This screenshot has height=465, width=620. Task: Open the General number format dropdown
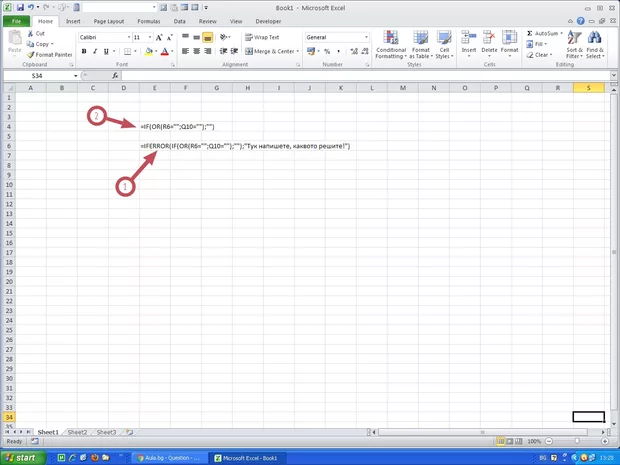tap(366, 37)
